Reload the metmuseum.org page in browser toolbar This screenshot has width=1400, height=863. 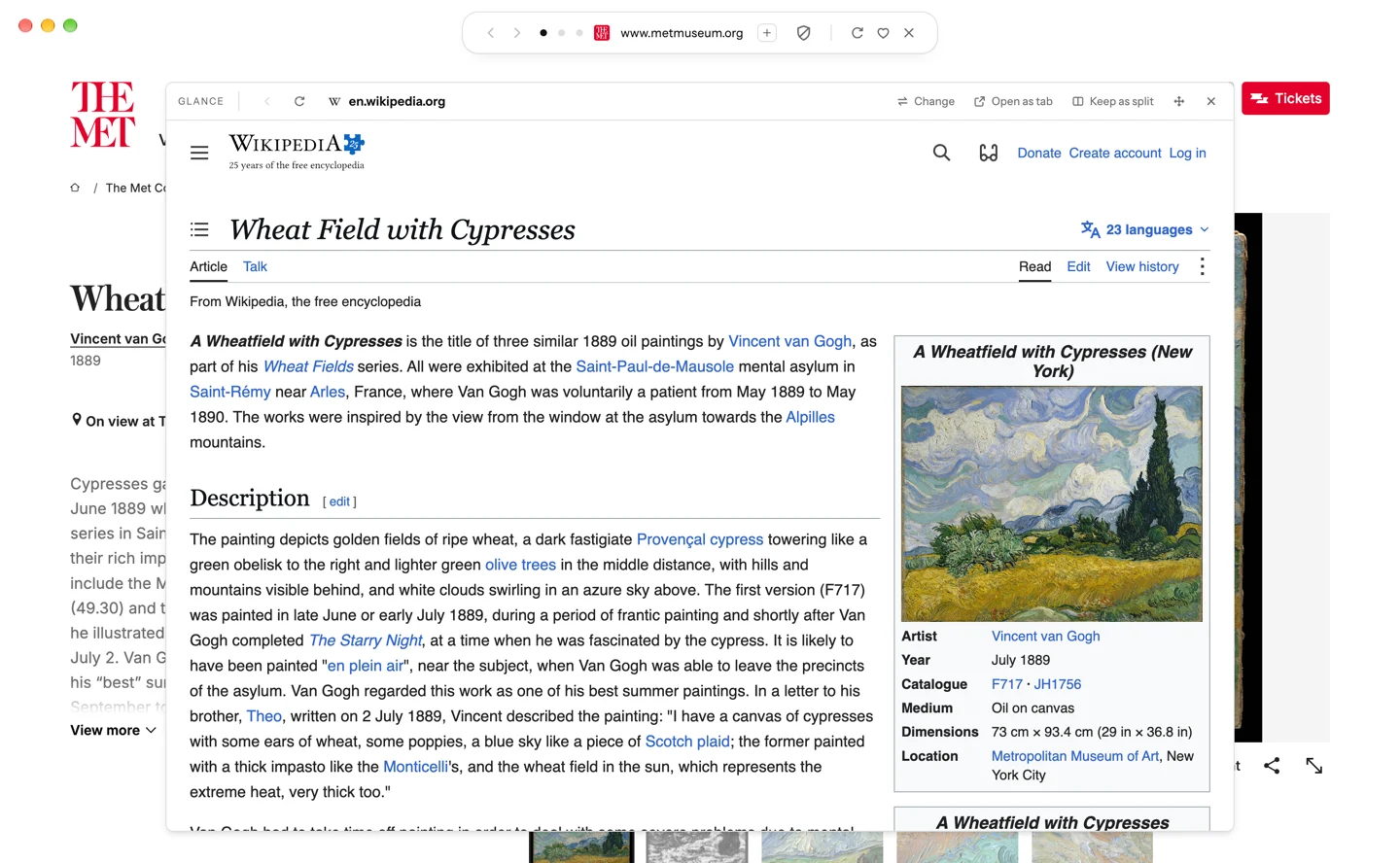pos(857,33)
